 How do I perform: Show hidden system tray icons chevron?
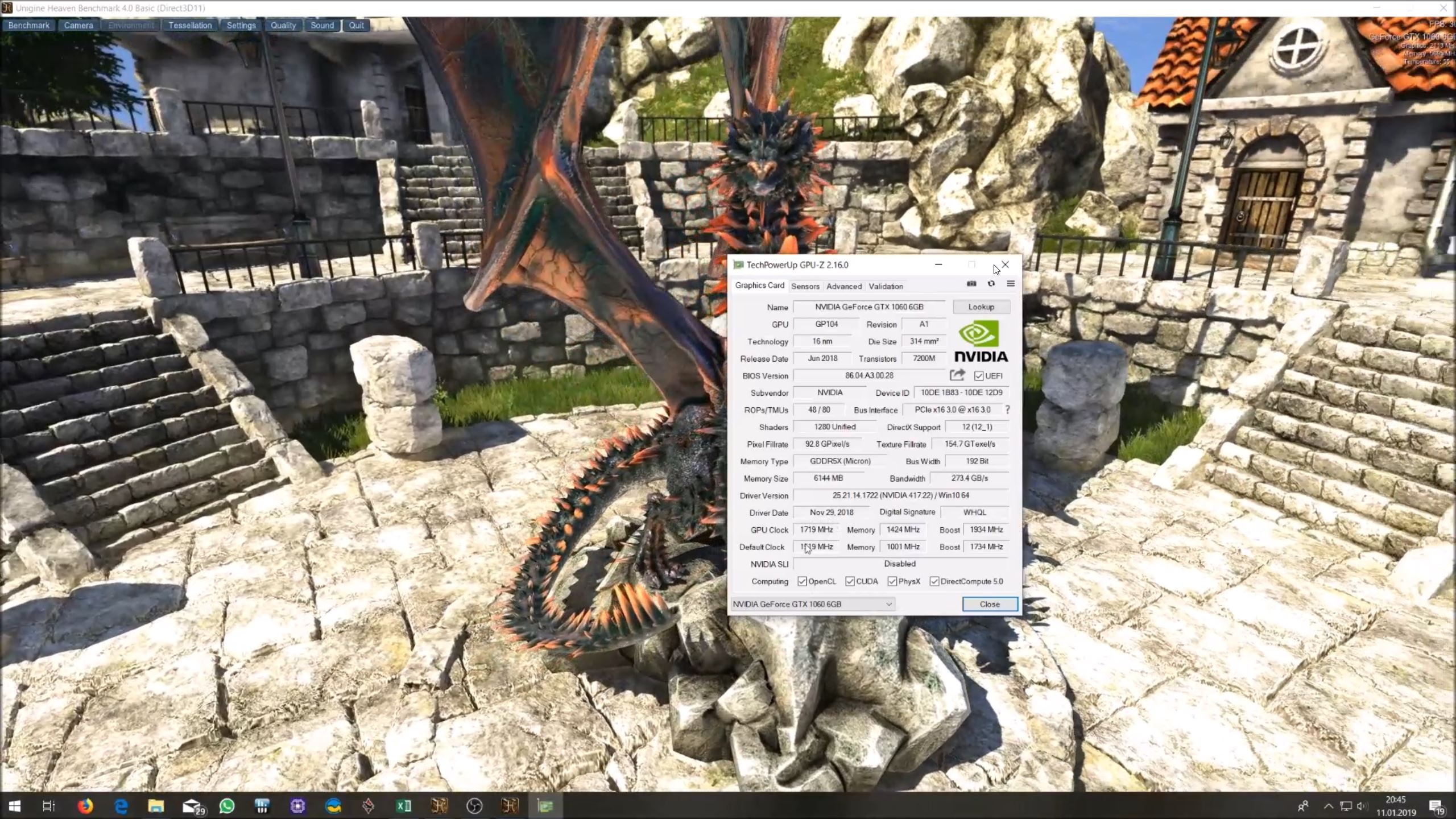[1329, 806]
